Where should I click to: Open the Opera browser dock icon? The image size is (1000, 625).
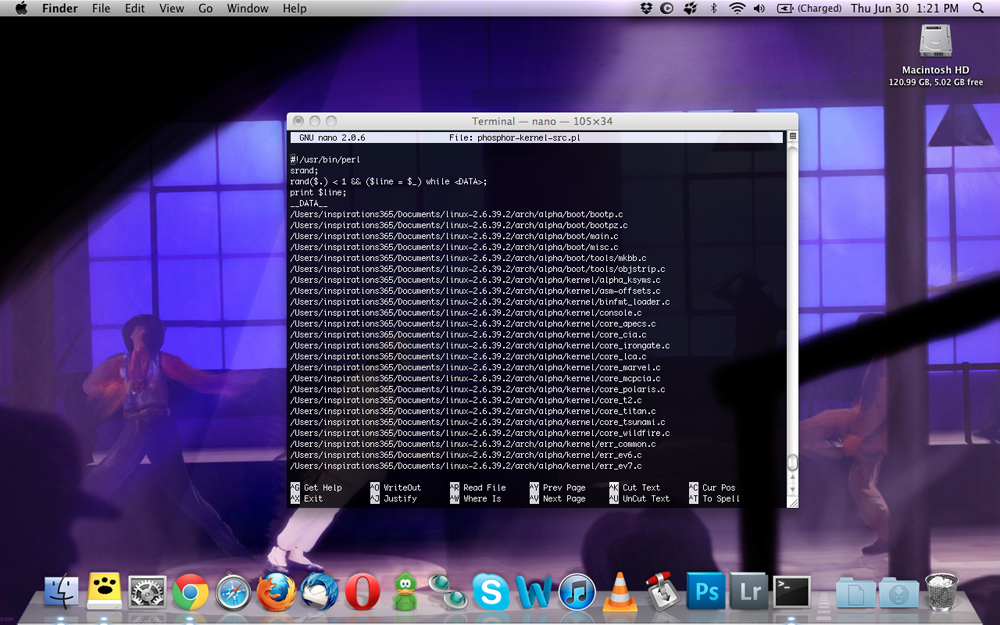[x=362, y=592]
